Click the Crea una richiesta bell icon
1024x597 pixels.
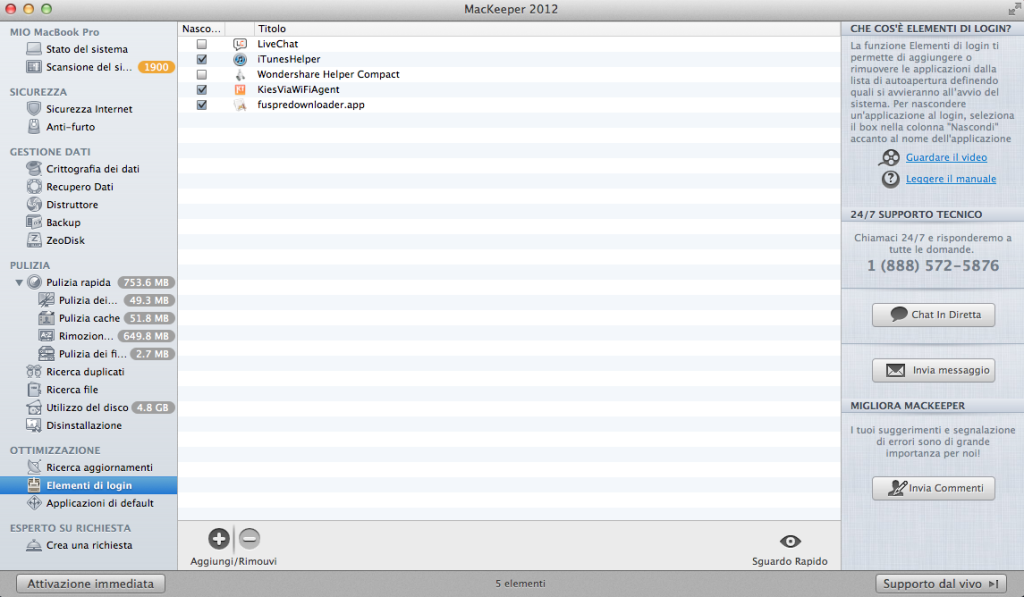pyautogui.click(x=34, y=545)
